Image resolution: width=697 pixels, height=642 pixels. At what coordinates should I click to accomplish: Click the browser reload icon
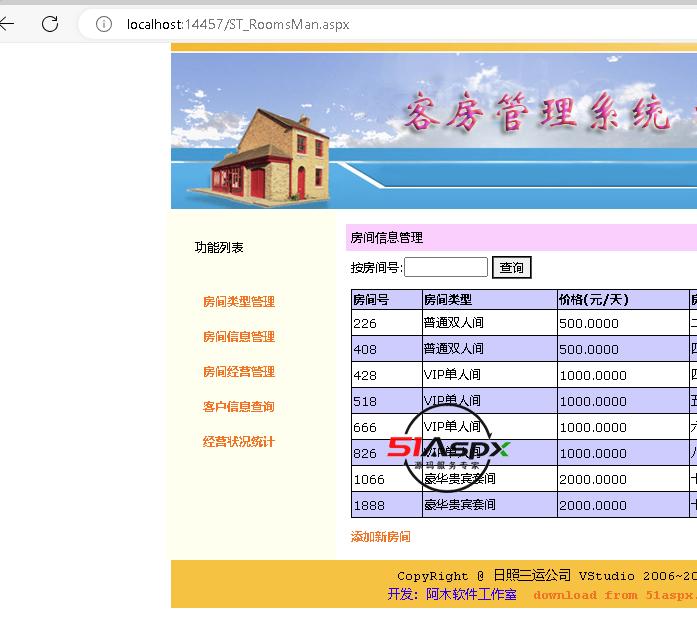pos(50,24)
